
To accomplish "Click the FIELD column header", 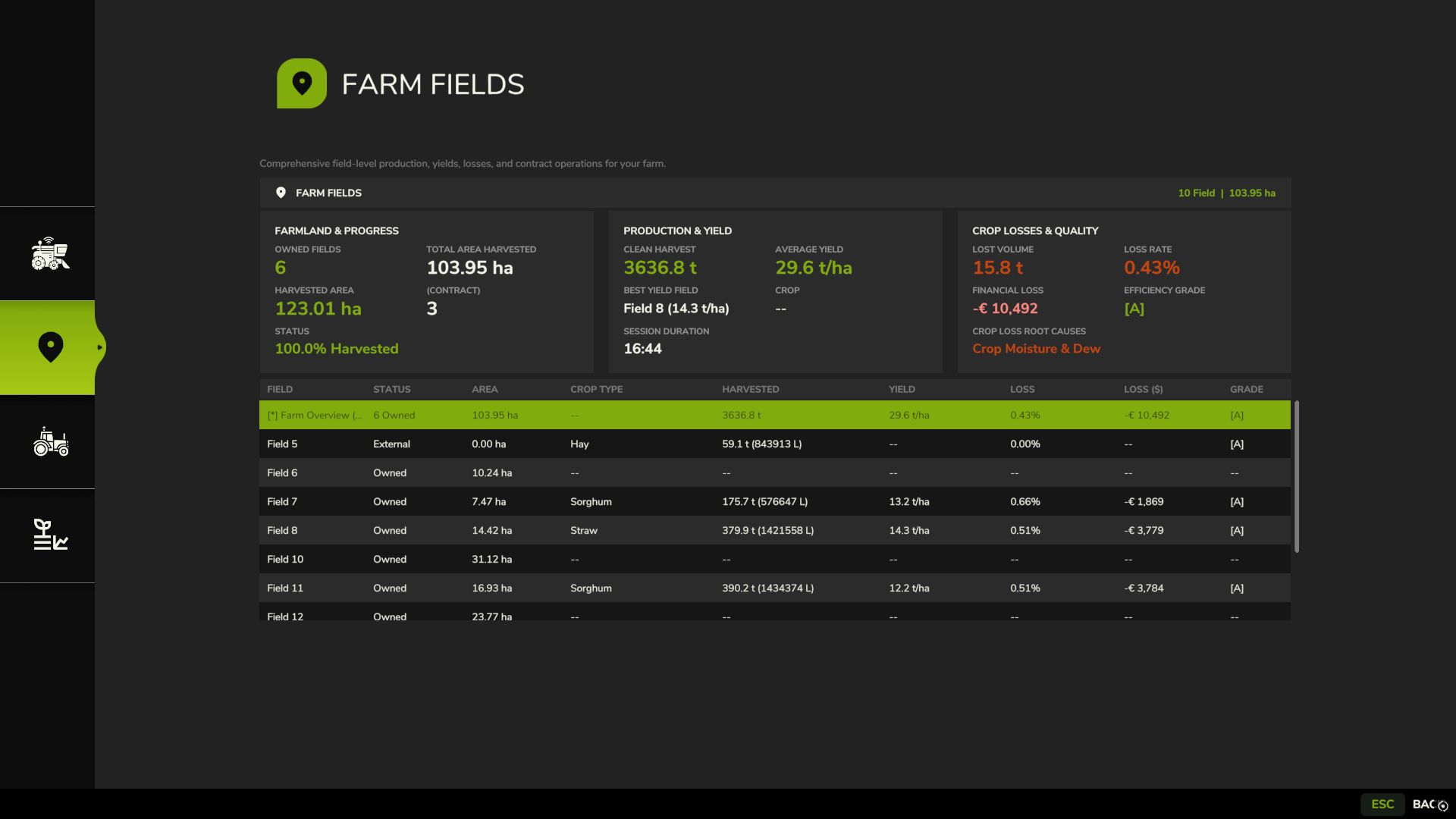I will [x=280, y=389].
